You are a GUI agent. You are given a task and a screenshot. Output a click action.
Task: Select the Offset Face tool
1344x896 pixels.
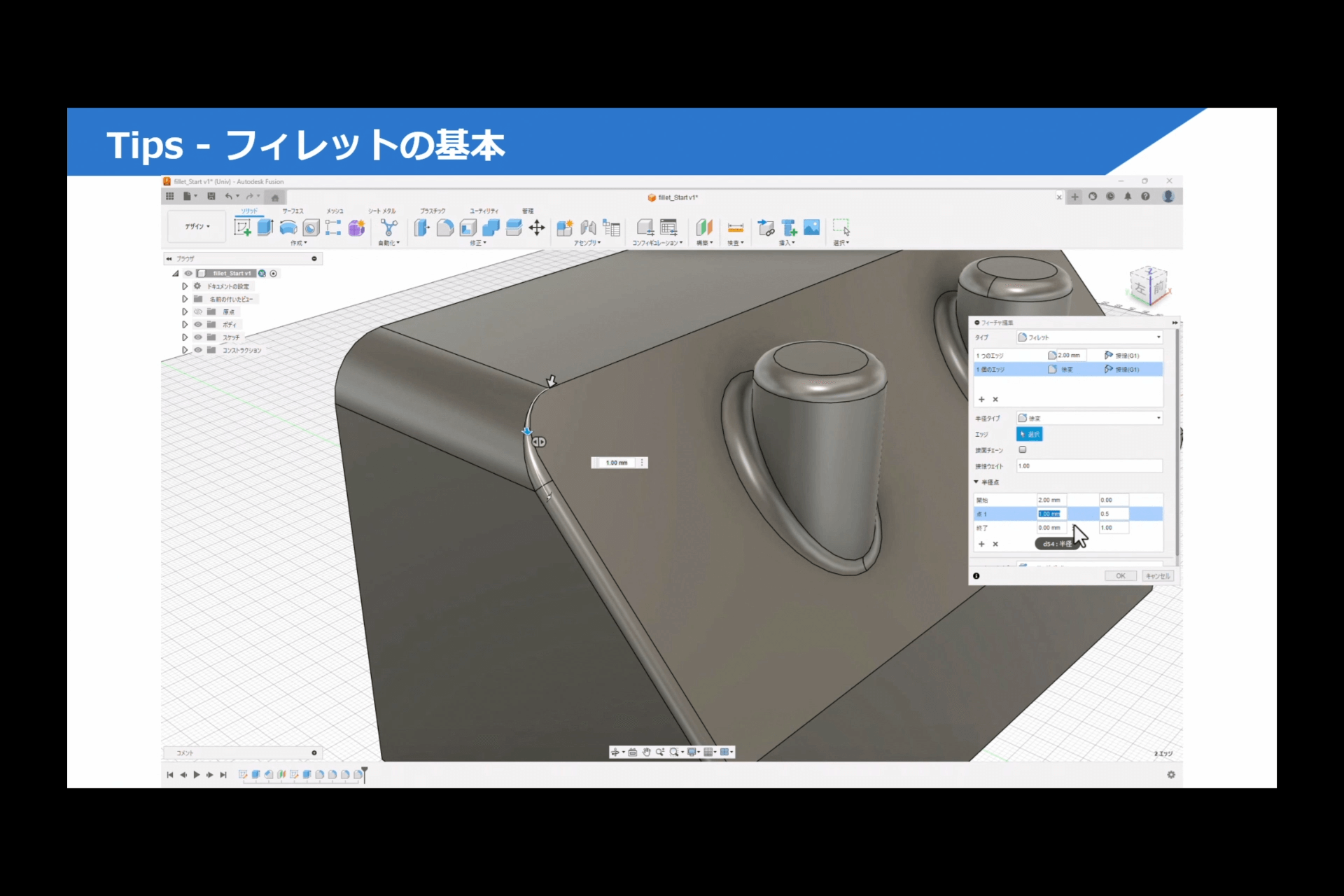tap(514, 227)
